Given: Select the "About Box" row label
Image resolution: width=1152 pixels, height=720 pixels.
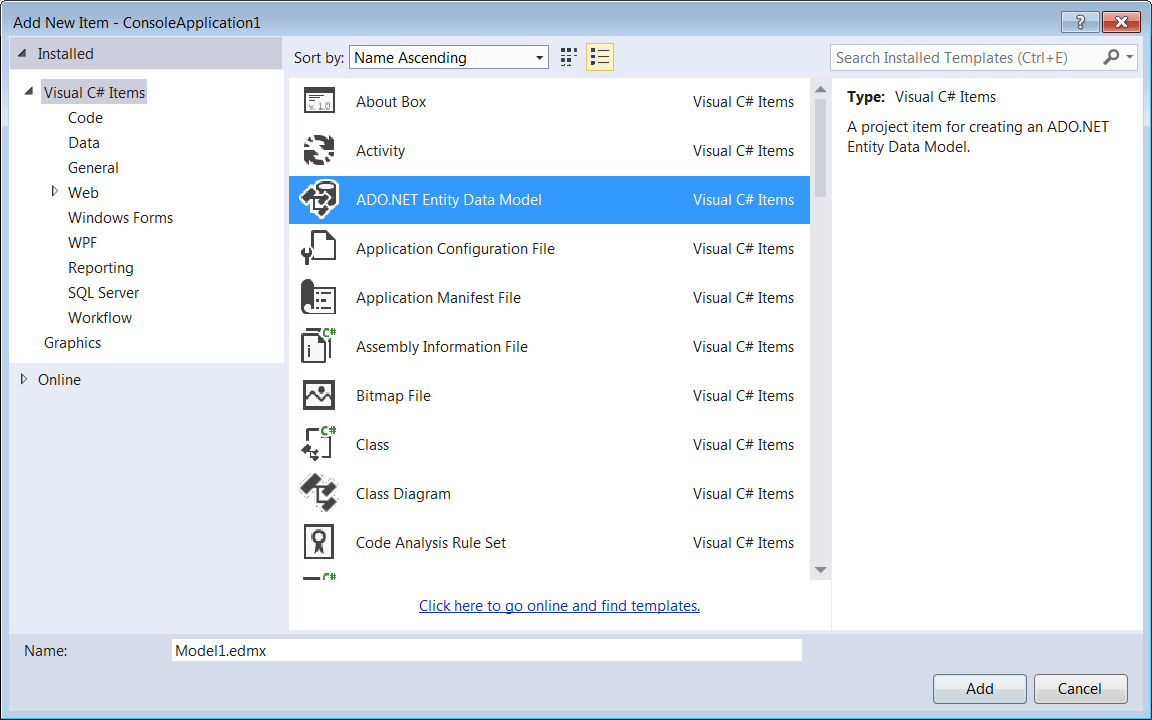Looking at the screenshot, I should pyautogui.click(x=391, y=101).
